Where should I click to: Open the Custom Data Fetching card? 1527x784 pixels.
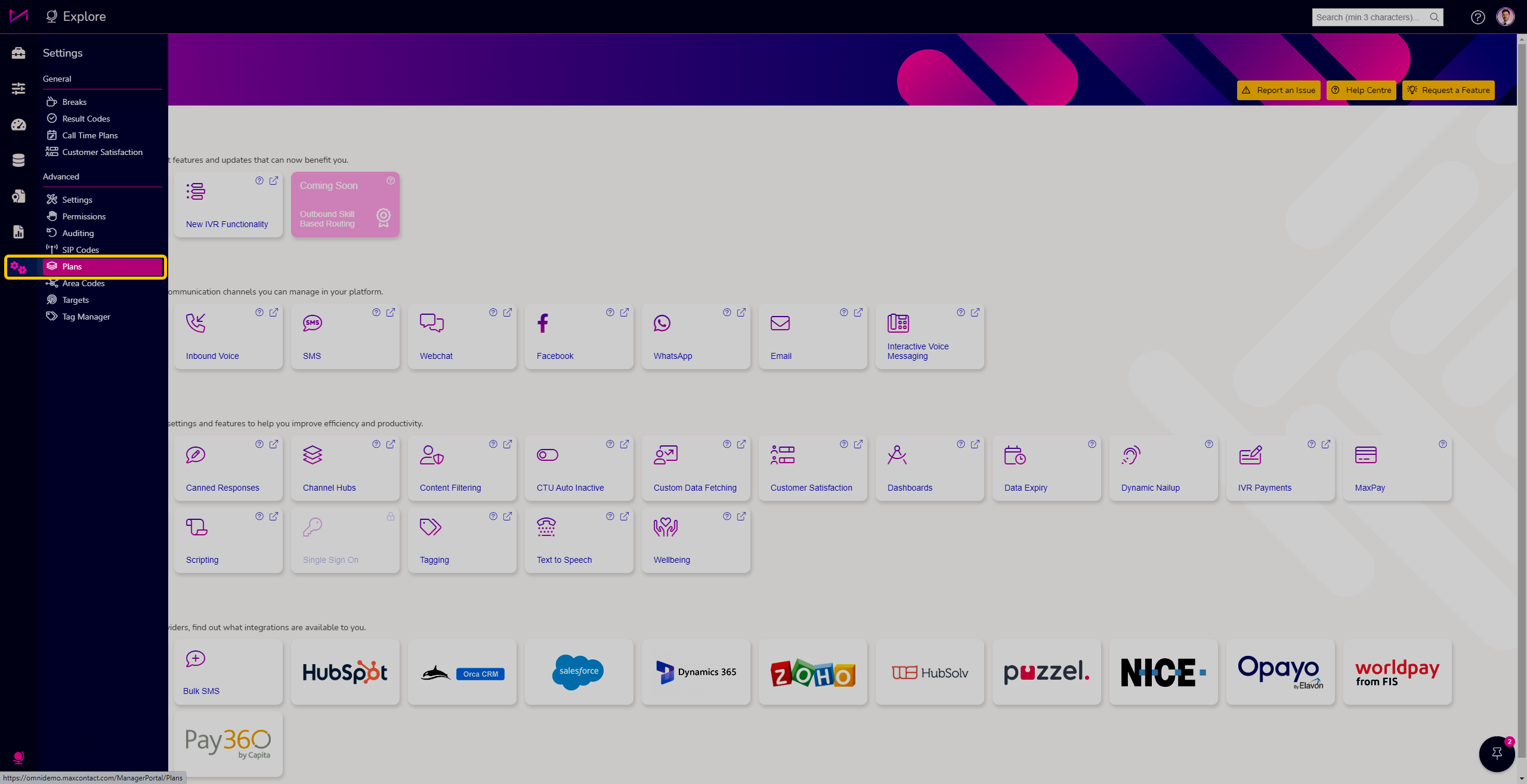[x=696, y=468]
